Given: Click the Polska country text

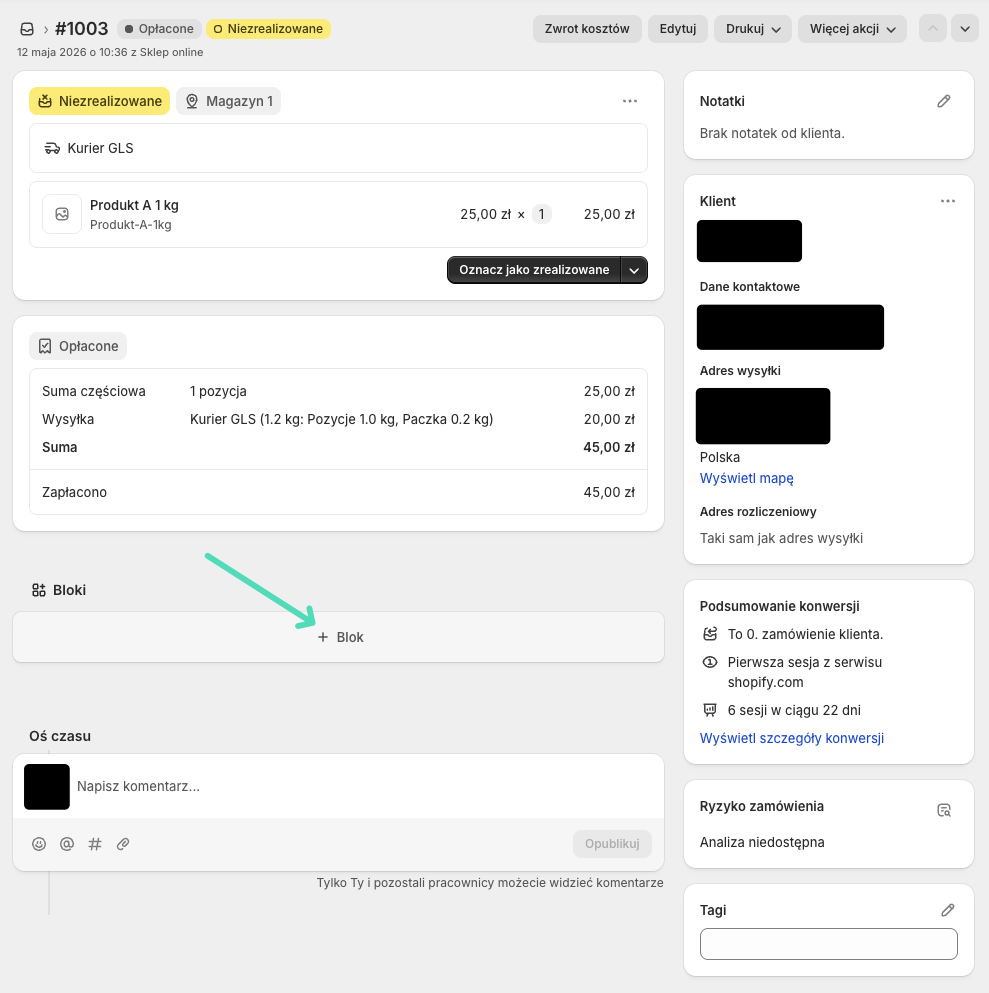Looking at the screenshot, I should pos(719,457).
